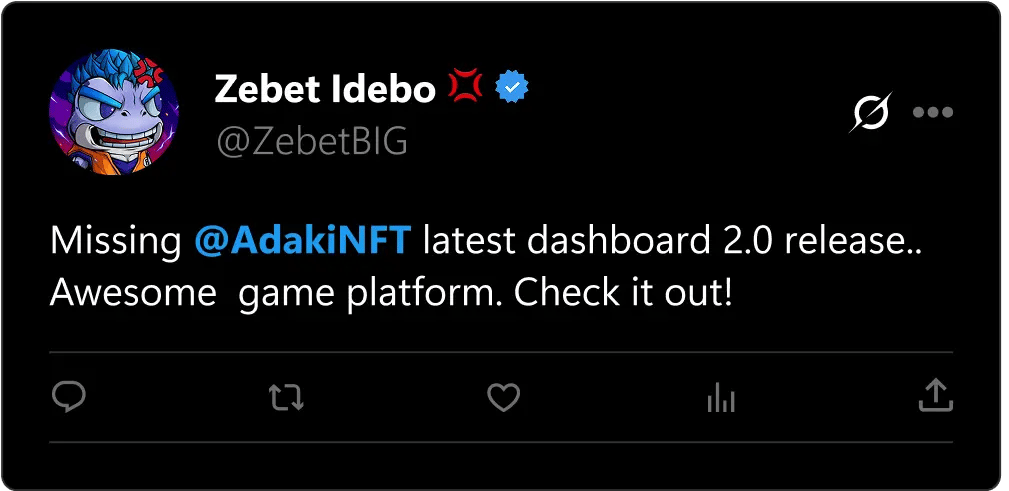Open Zebet Idebo's cartoon profile avatar

114,113
